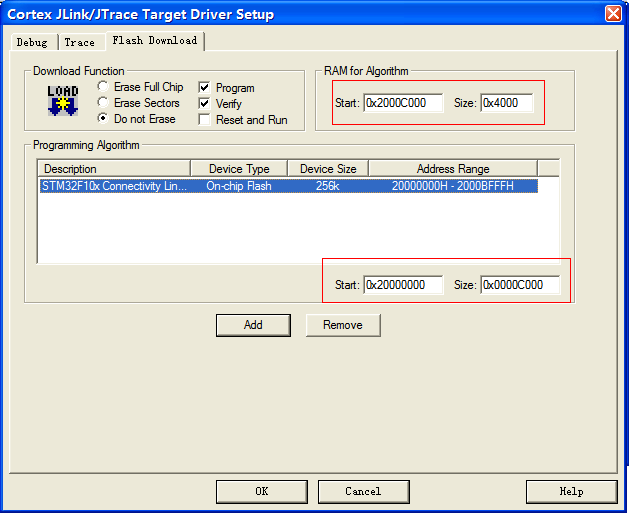Switch to the Debug tab
This screenshot has width=629, height=513.
(32, 42)
